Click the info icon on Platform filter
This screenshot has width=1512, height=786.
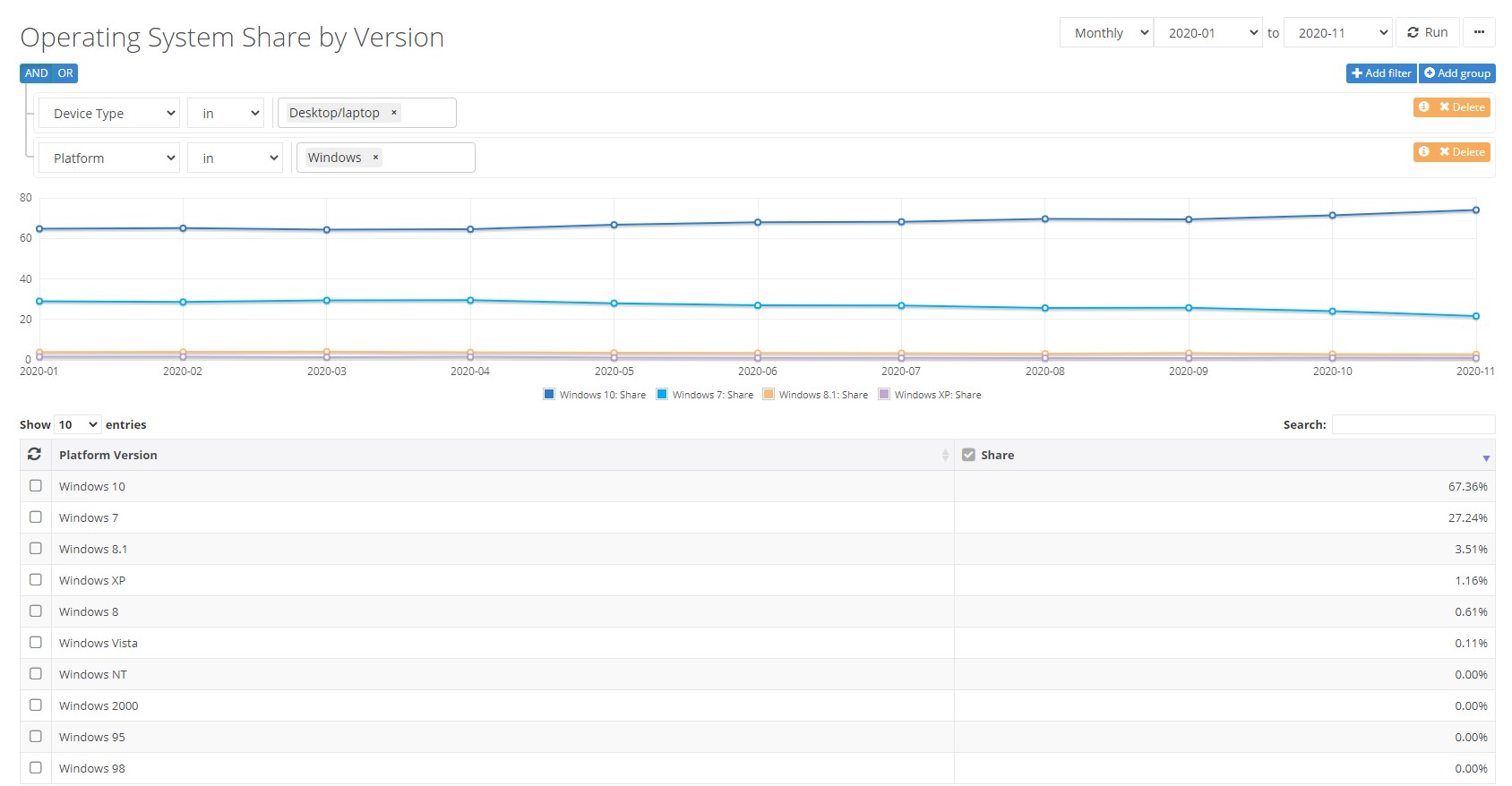tap(1423, 152)
